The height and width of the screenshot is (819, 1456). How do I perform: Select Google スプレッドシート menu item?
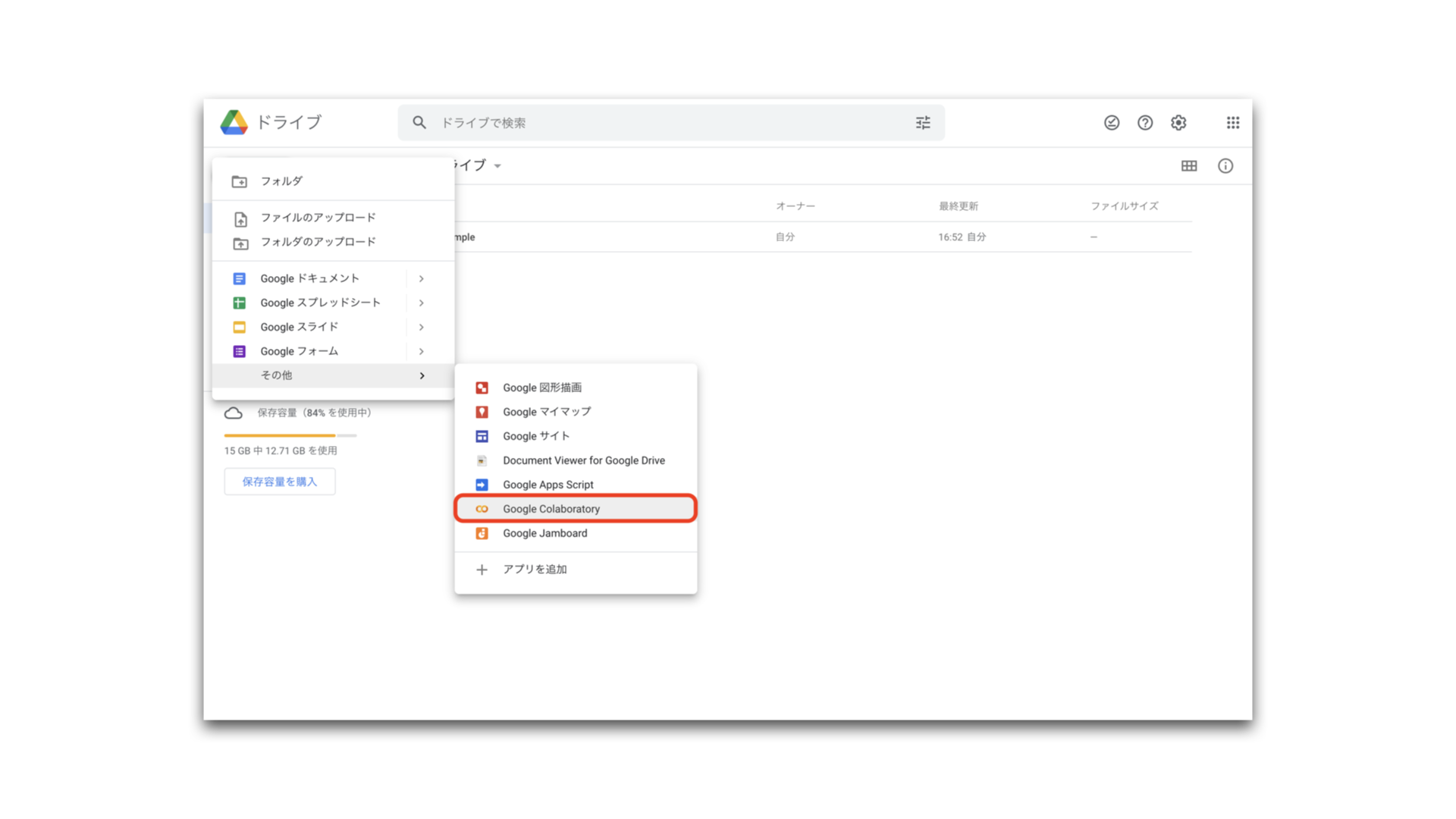point(334,303)
